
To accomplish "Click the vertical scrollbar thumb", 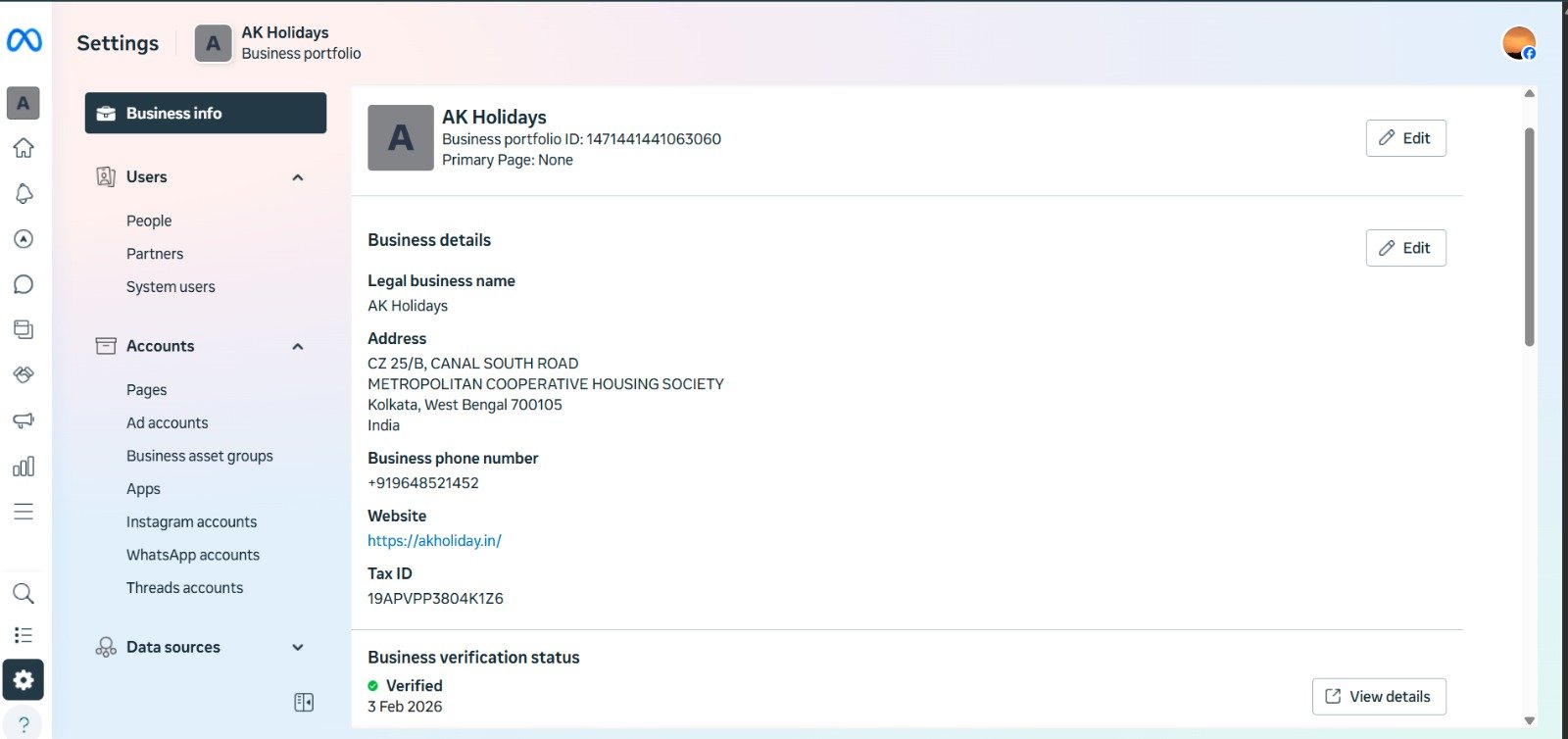I will tap(1529, 235).
